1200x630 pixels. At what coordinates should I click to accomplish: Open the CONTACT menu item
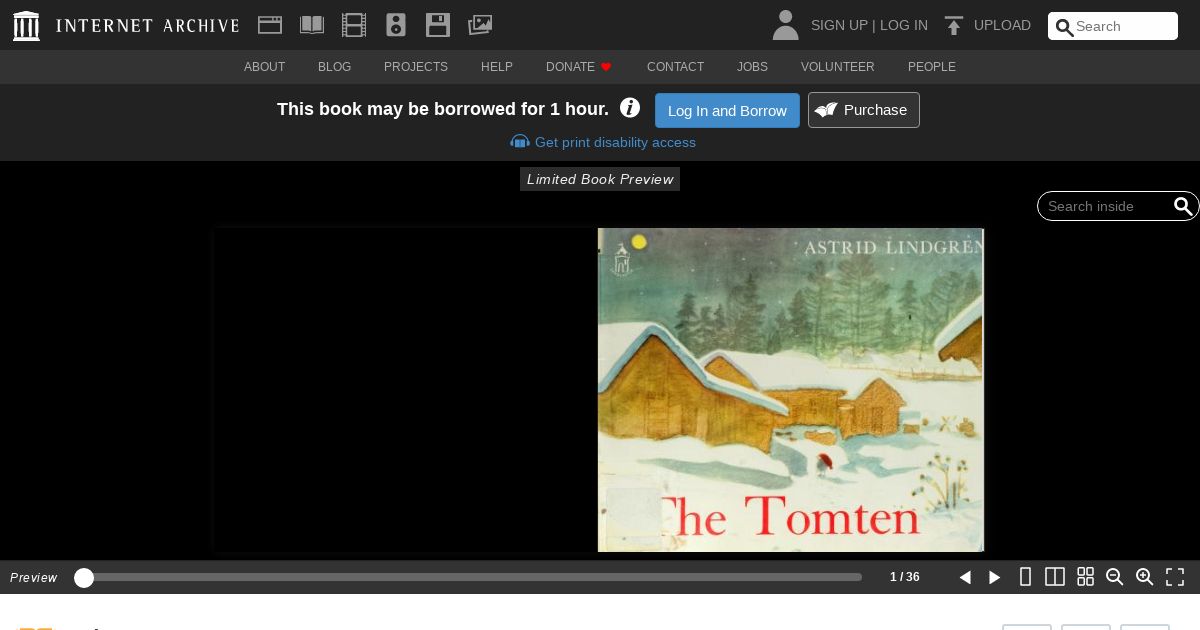coord(676,67)
